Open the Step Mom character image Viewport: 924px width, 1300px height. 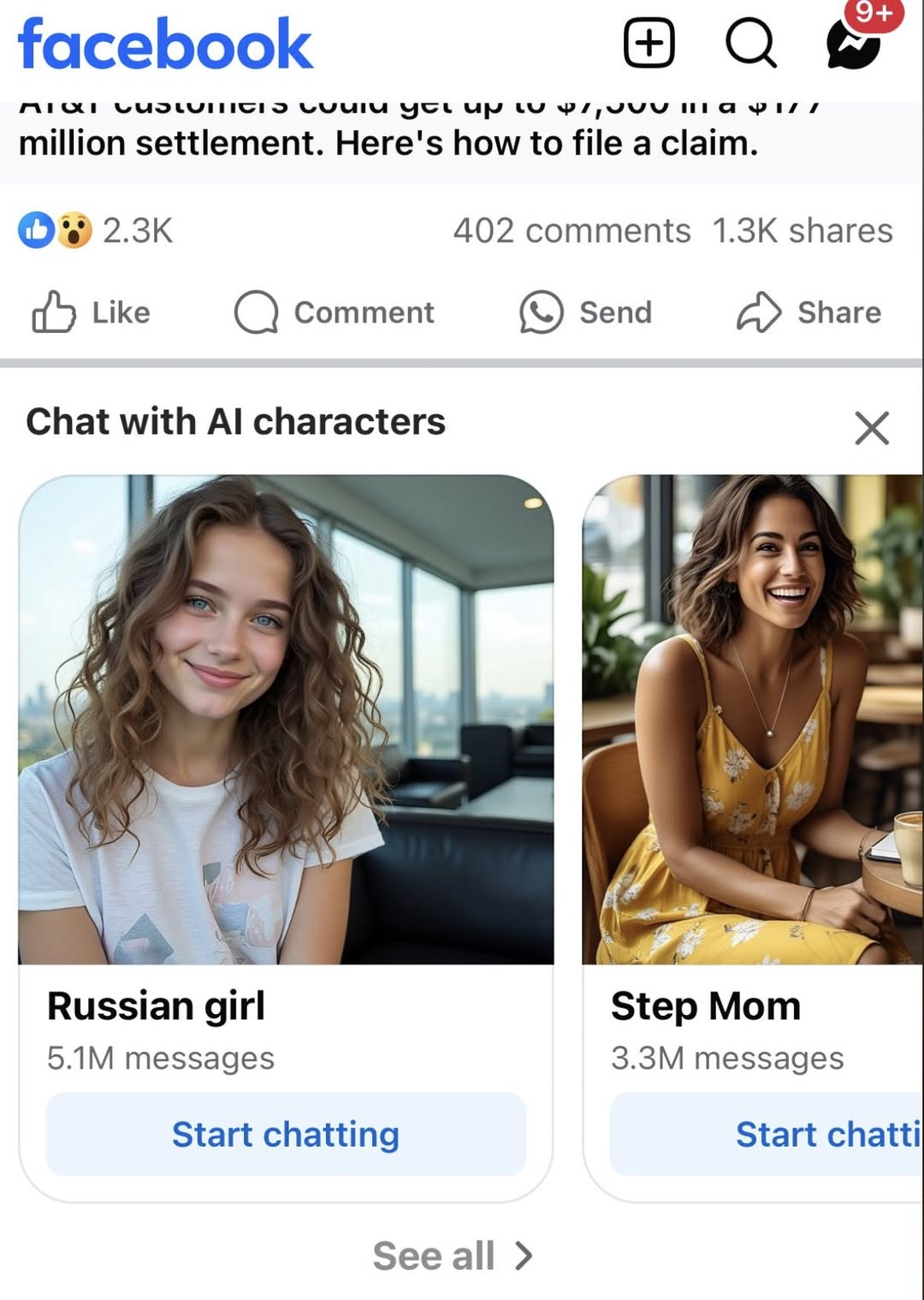[752, 719]
